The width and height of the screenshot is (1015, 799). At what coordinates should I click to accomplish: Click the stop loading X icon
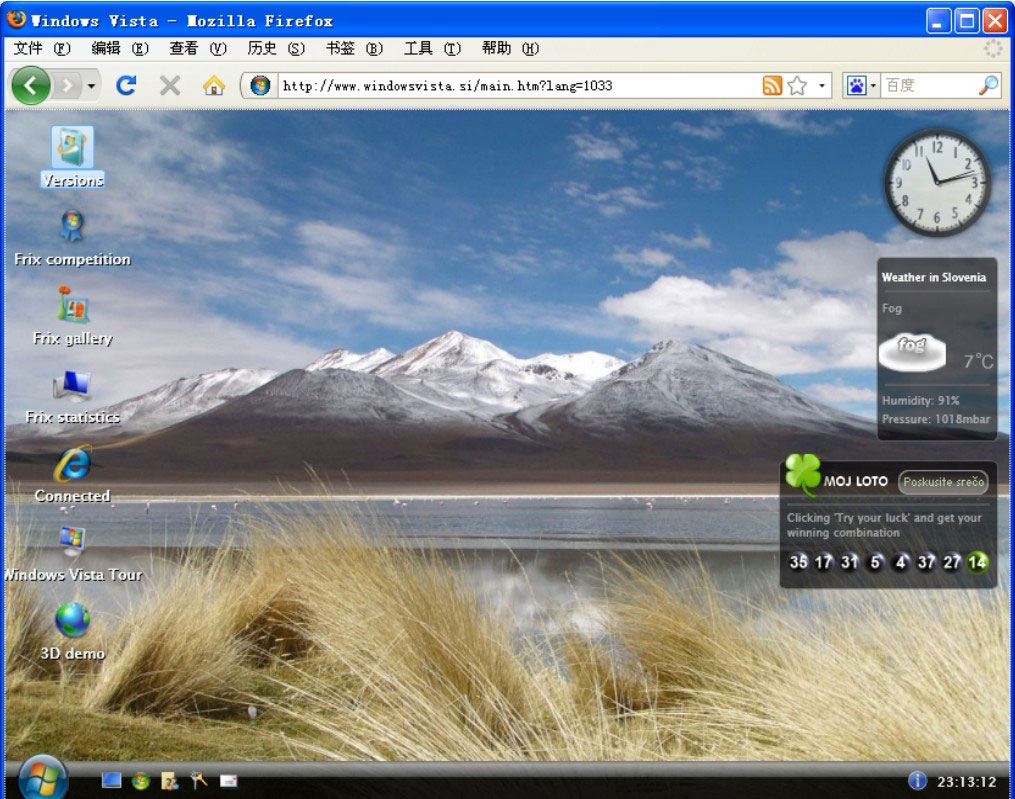pyautogui.click(x=170, y=85)
